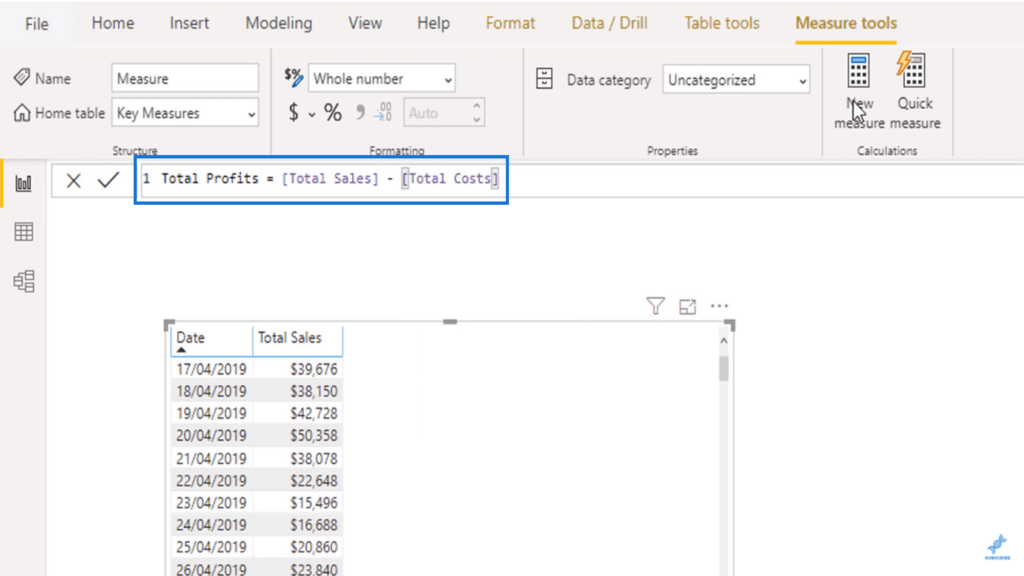Screen dimensions: 1024x576
Task: Open the Format ribbon tab
Action: [510, 23]
